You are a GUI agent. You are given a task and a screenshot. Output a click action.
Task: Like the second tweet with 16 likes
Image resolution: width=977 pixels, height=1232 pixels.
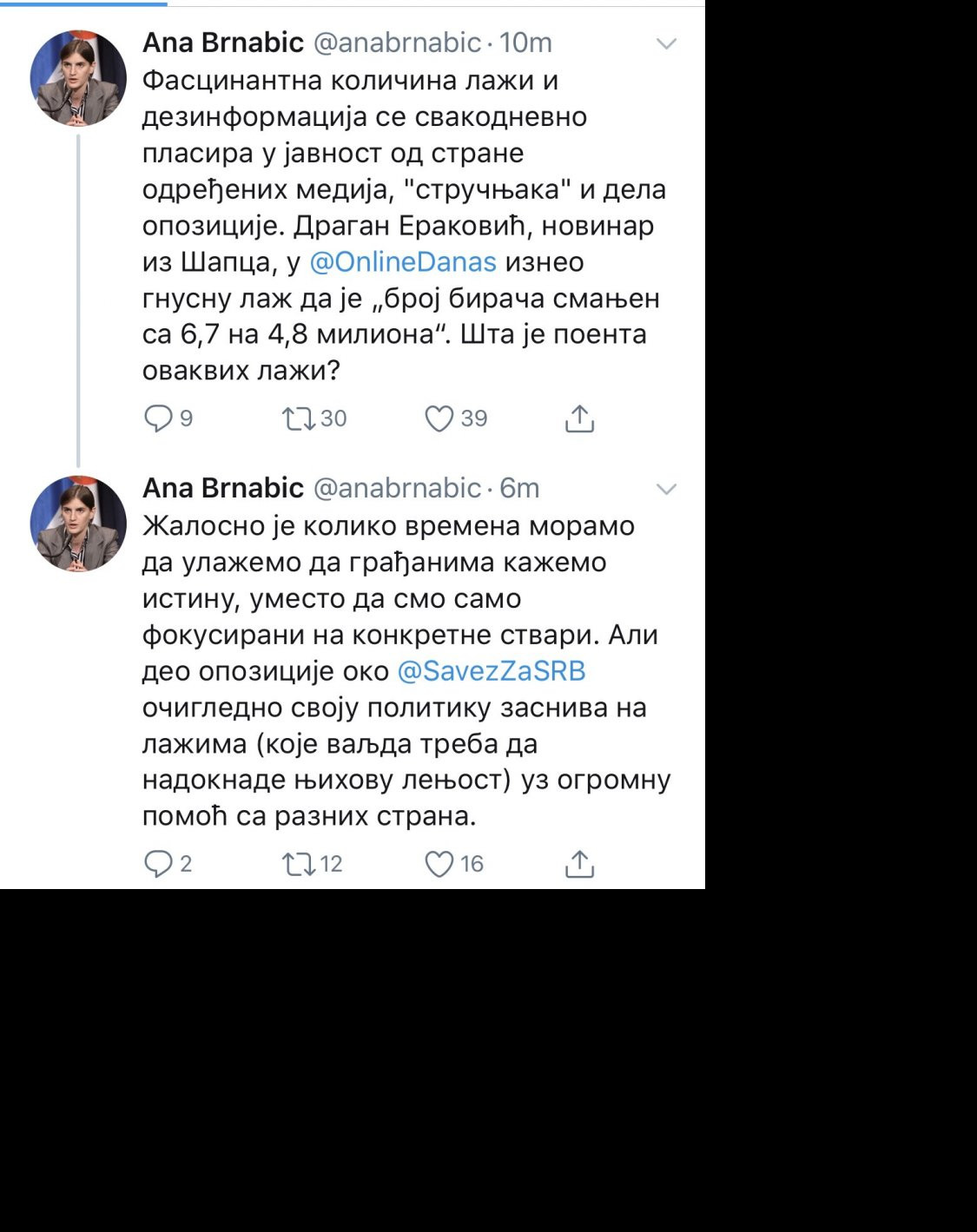[439, 864]
